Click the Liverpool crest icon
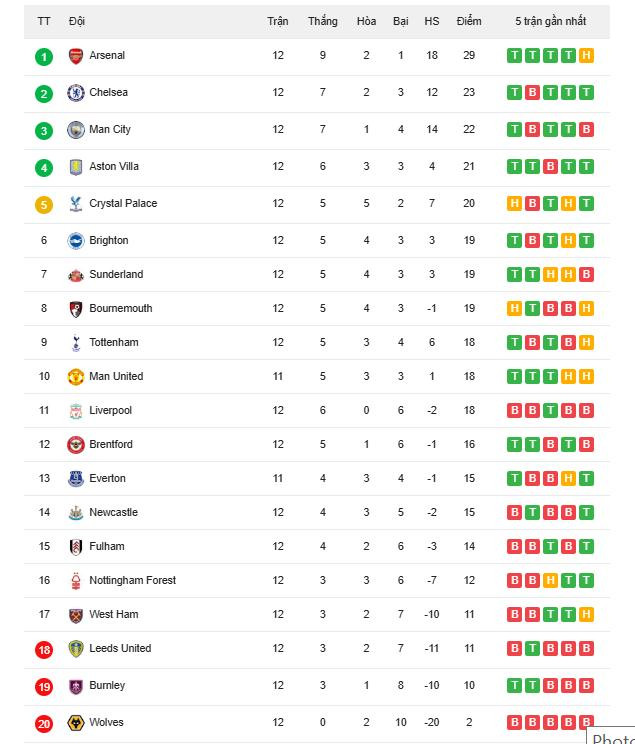The height and width of the screenshot is (744, 635). pos(76,411)
